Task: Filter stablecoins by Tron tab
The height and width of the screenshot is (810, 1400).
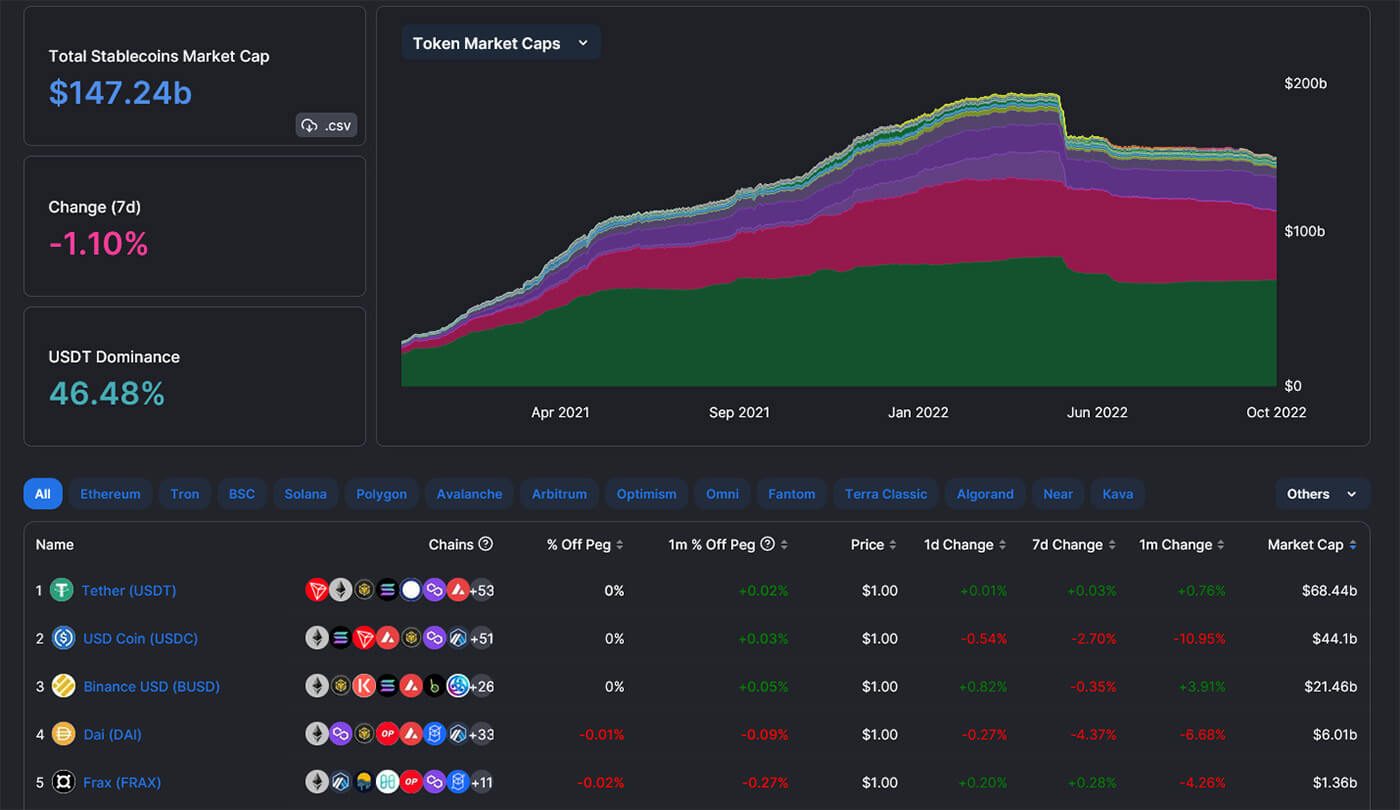Action: [x=185, y=494]
